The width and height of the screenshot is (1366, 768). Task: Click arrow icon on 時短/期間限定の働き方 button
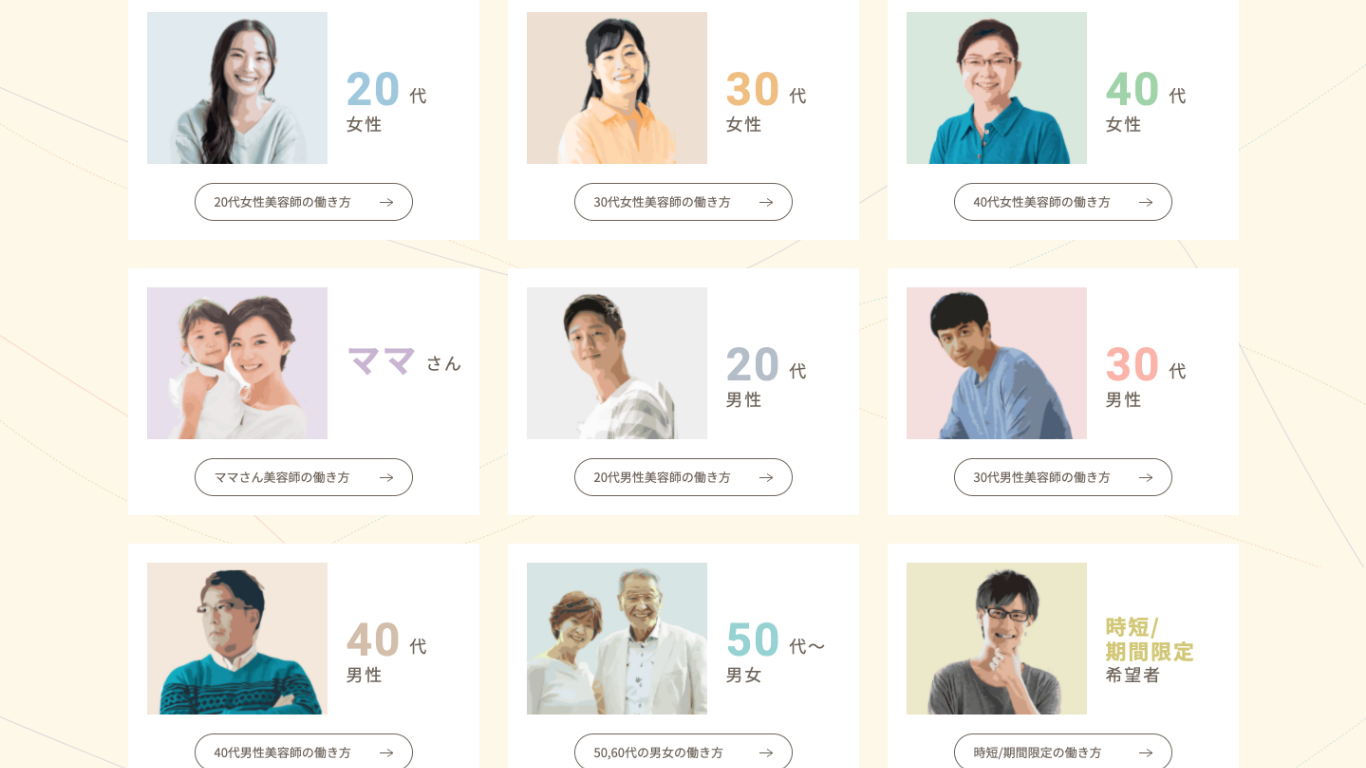[1146, 752]
